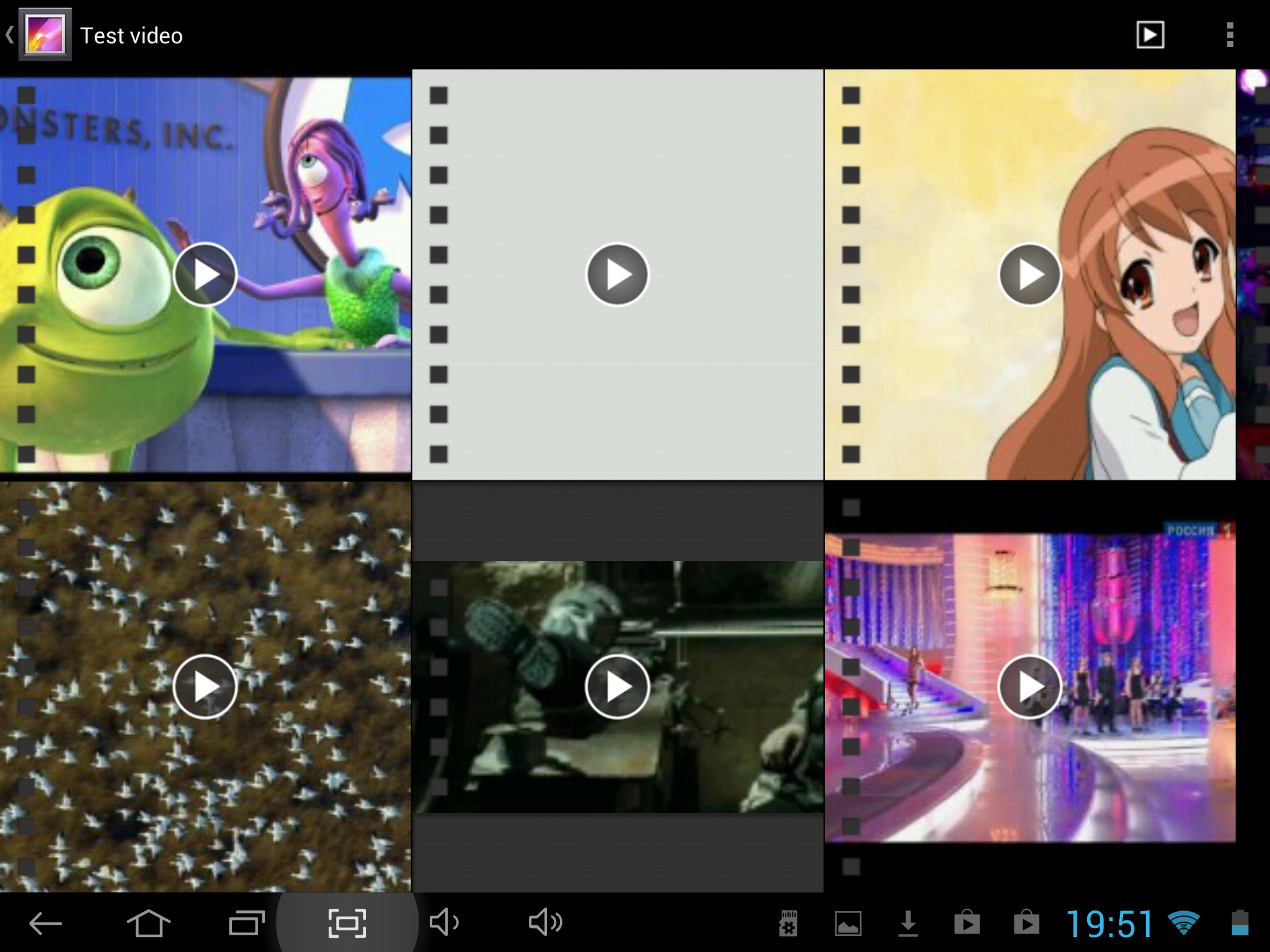Image resolution: width=1270 pixels, height=952 pixels.
Task: Play the concert stage video
Action: tap(1030, 687)
